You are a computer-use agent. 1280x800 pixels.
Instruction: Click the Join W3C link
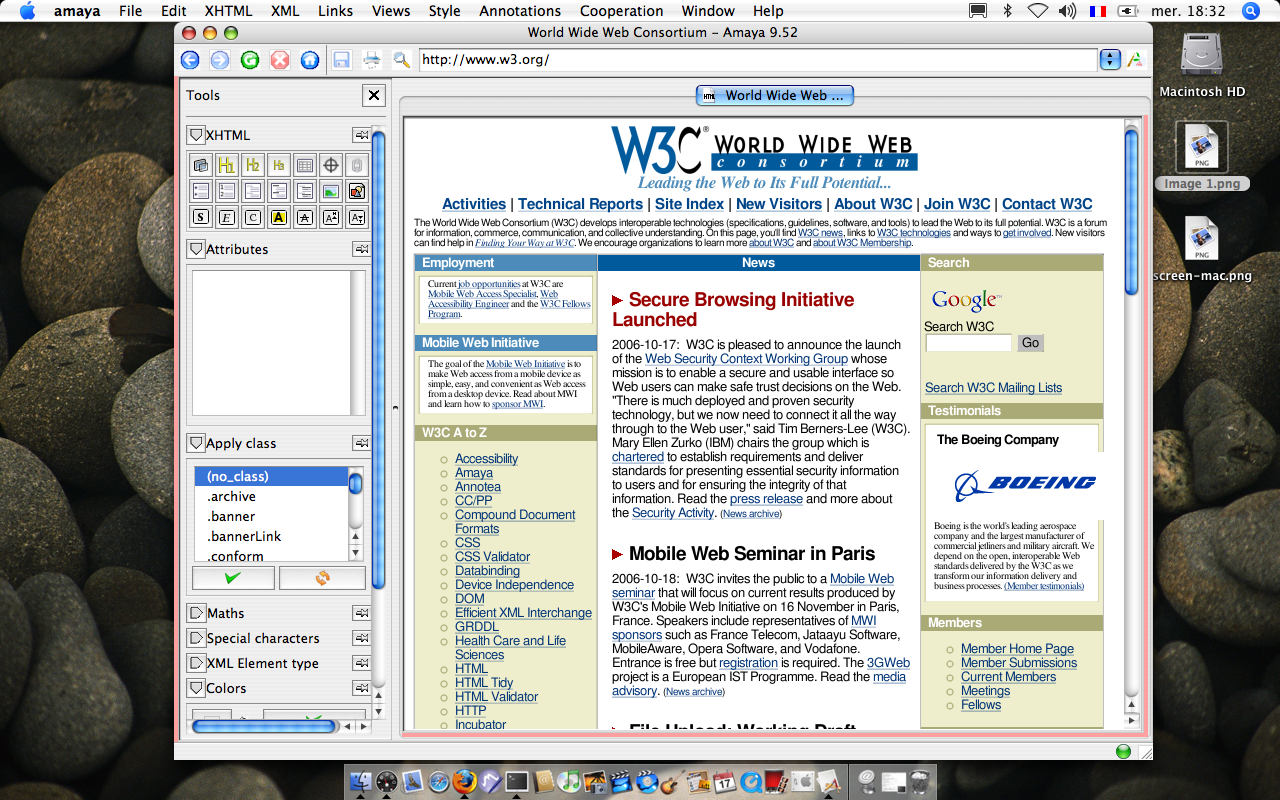(x=957, y=204)
